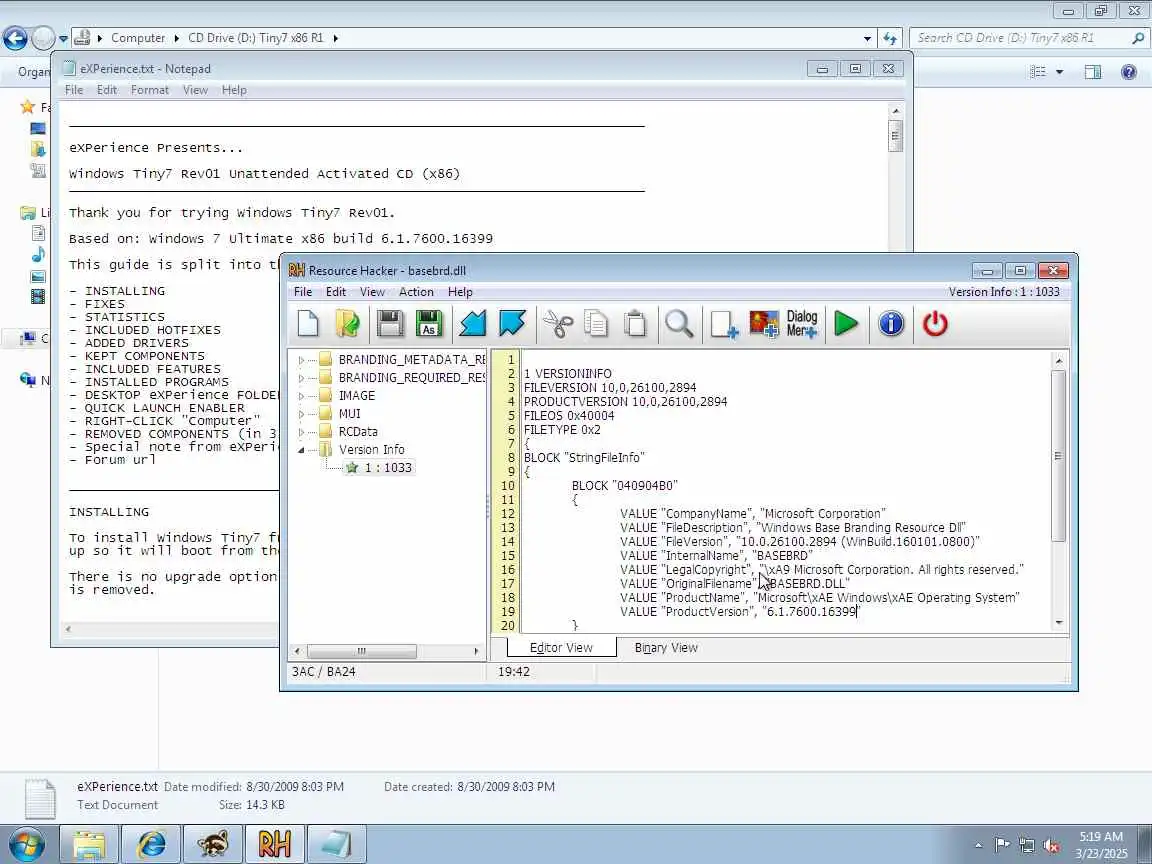This screenshot has width=1152, height=864.
Task: Open Notepad File menu
Action: click(x=73, y=90)
